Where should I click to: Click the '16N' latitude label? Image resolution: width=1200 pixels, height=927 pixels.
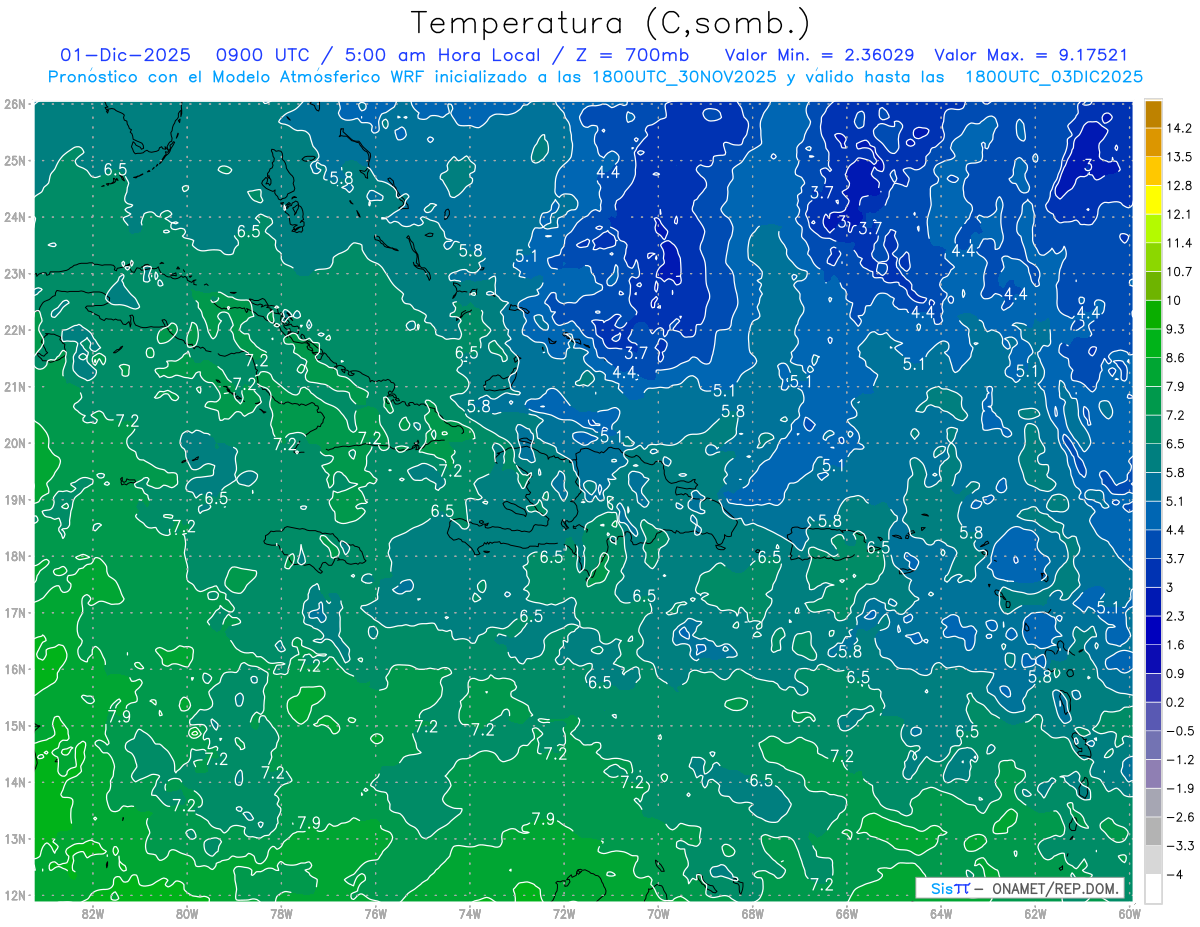point(14,669)
